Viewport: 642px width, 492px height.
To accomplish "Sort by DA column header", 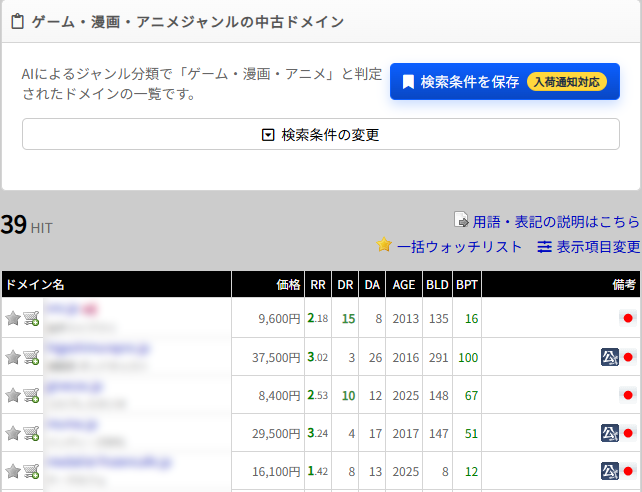I will (372, 284).
